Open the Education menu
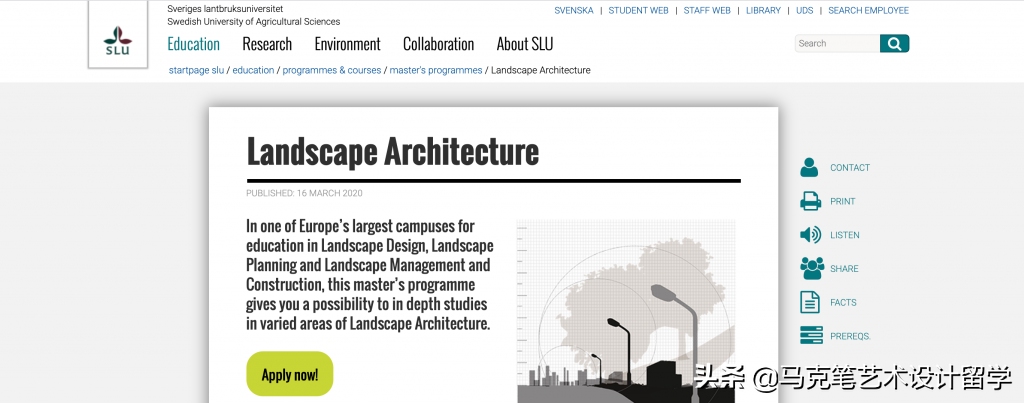Viewport: 1024px width, 403px height. [x=193, y=44]
